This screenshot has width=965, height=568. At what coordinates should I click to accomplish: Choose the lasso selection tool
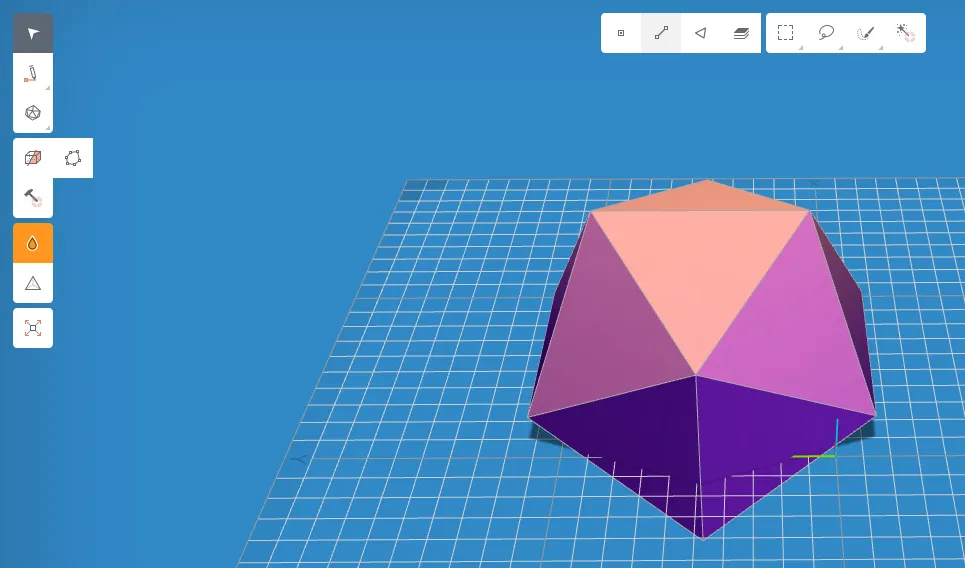coord(826,33)
